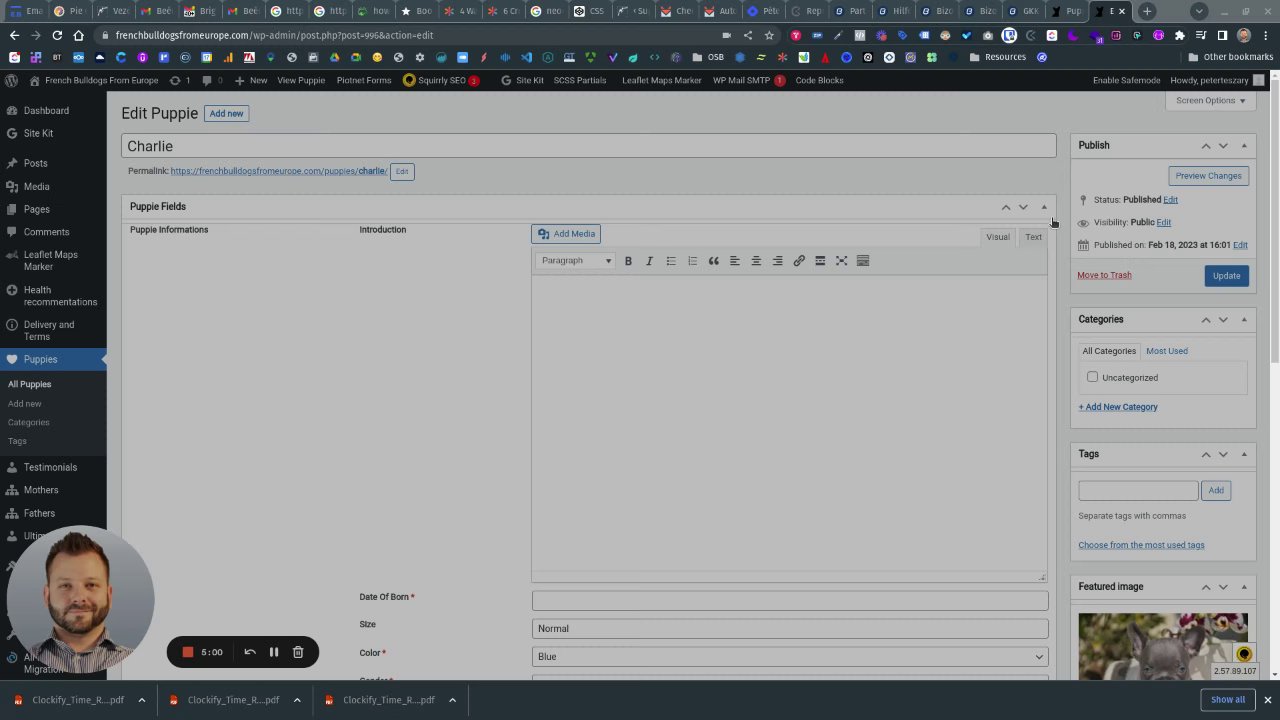This screenshot has height=720, width=1280.
Task: Insert a bulleted list
Action: click(671, 261)
